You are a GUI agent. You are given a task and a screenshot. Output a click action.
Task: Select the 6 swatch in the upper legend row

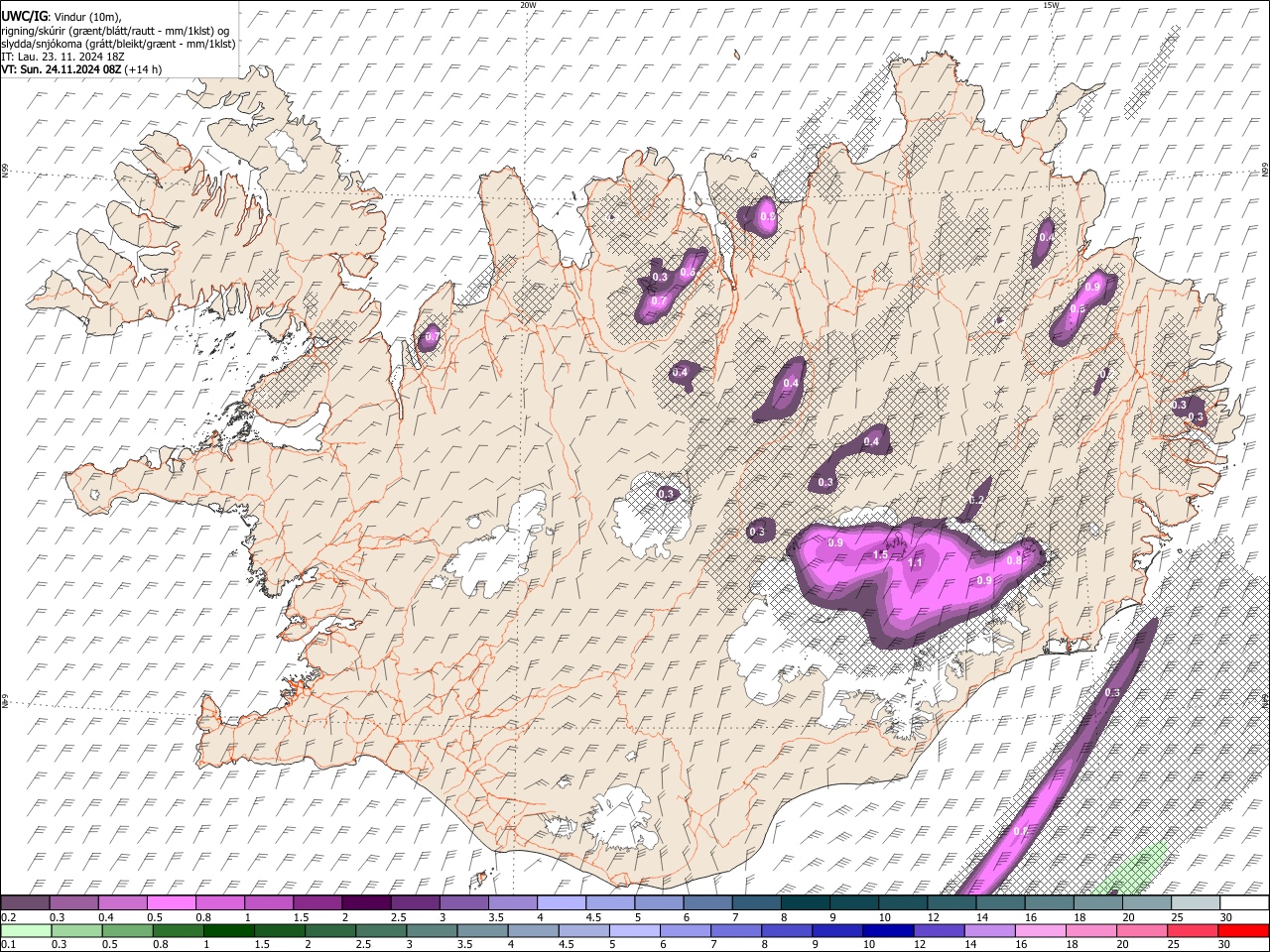(x=707, y=903)
